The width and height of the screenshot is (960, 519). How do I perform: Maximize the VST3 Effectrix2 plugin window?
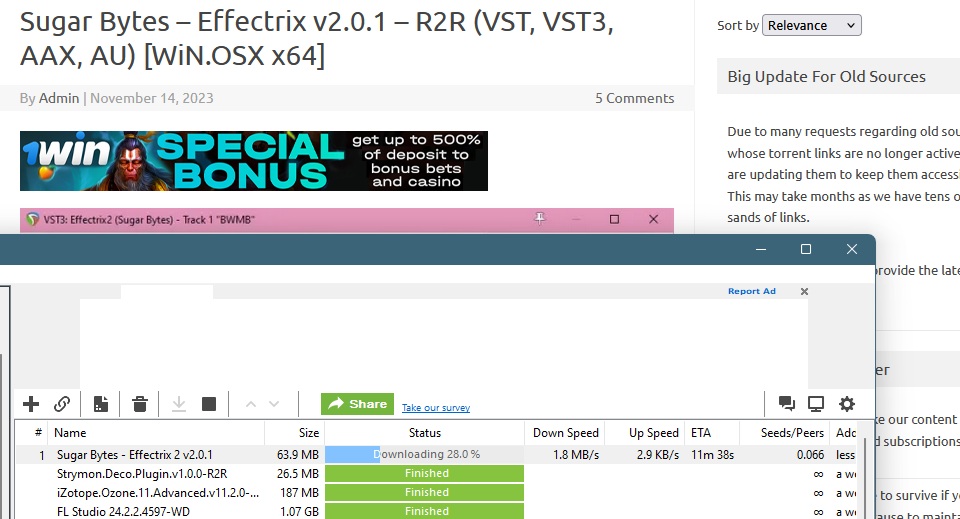tap(614, 219)
